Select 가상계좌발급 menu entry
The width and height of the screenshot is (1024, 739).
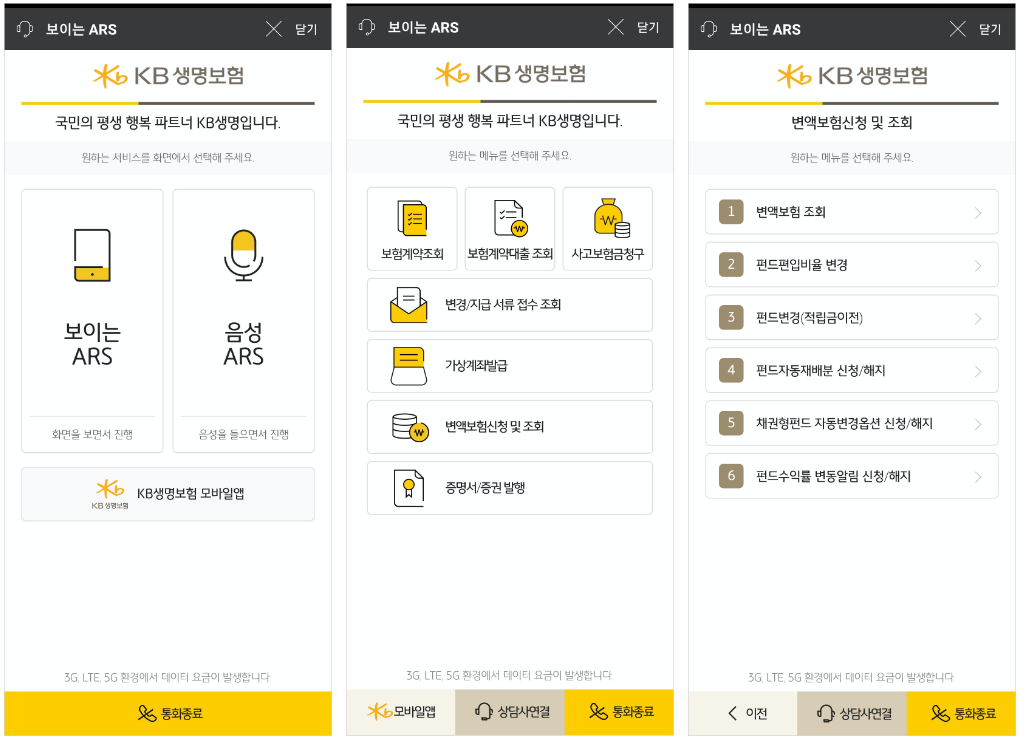(510, 366)
